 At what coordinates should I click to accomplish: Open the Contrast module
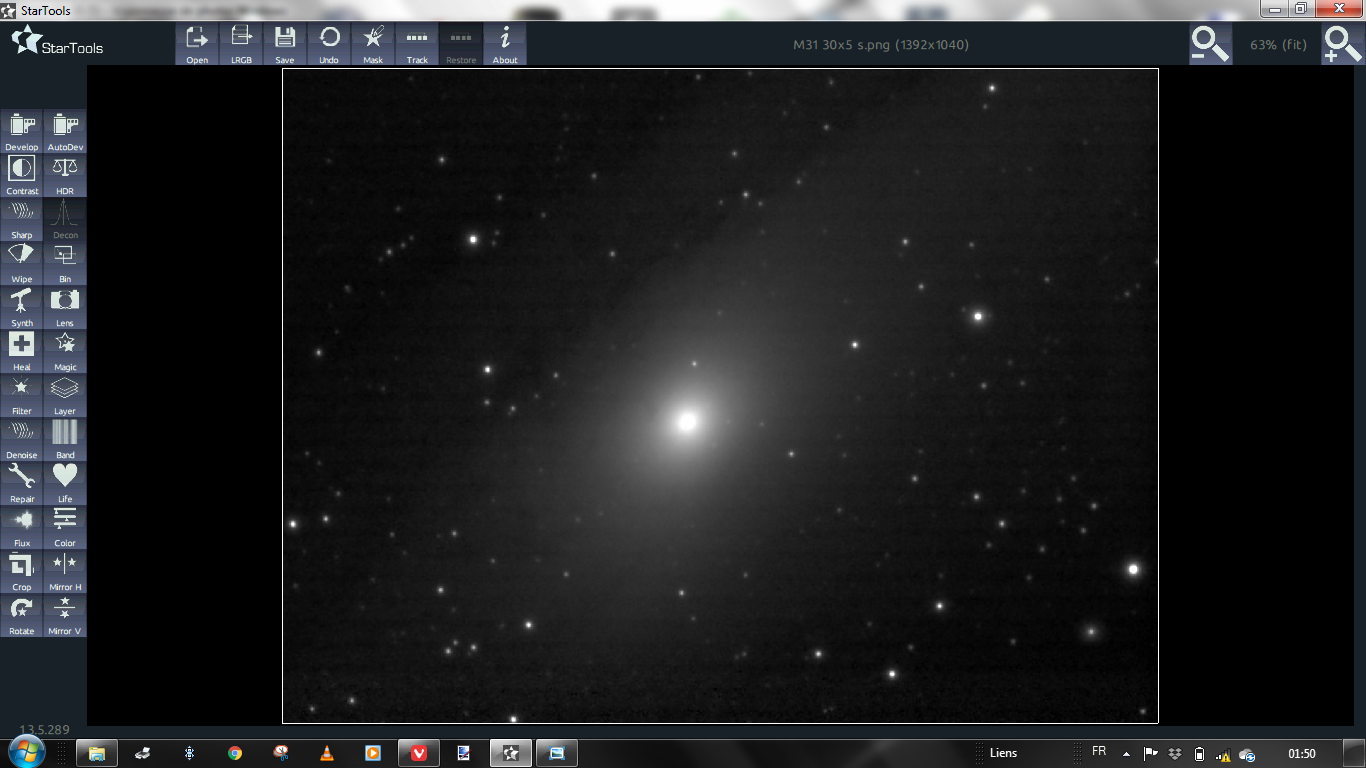(x=22, y=175)
